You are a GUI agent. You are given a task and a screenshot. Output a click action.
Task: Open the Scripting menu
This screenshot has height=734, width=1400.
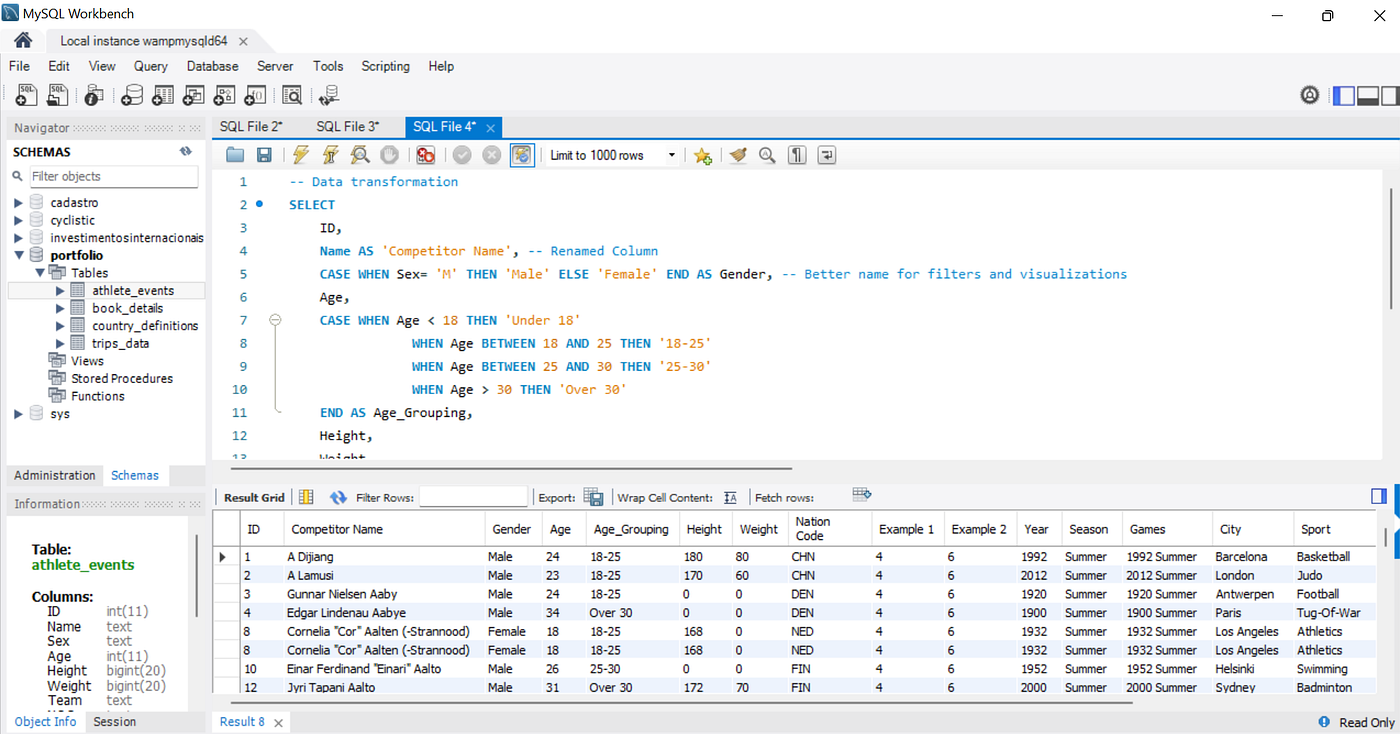(x=385, y=66)
